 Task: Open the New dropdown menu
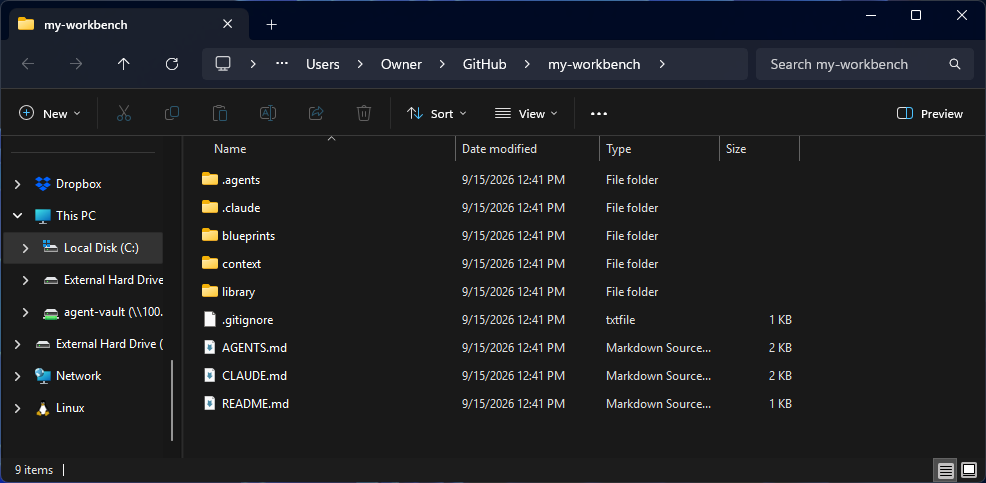click(x=50, y=114)
